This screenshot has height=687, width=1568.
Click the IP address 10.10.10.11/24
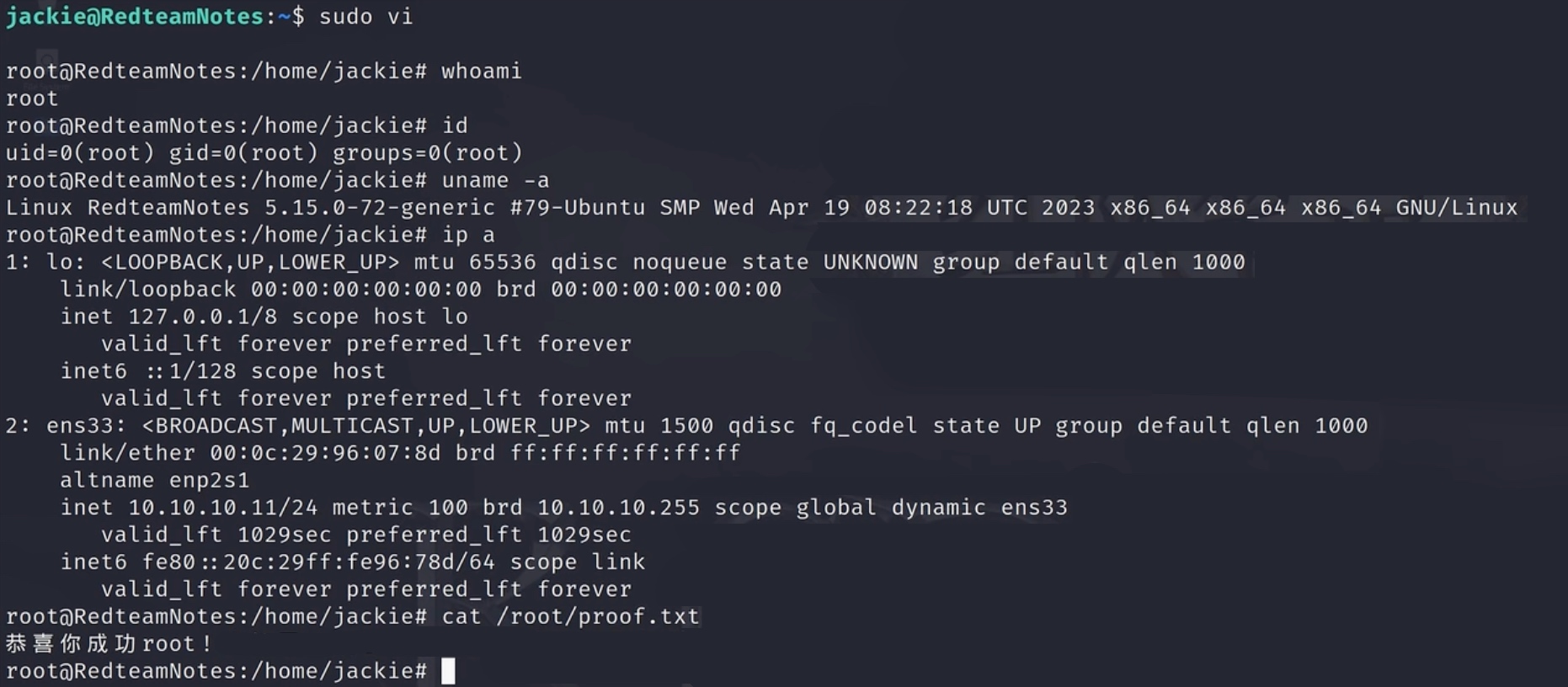(222, 508)
